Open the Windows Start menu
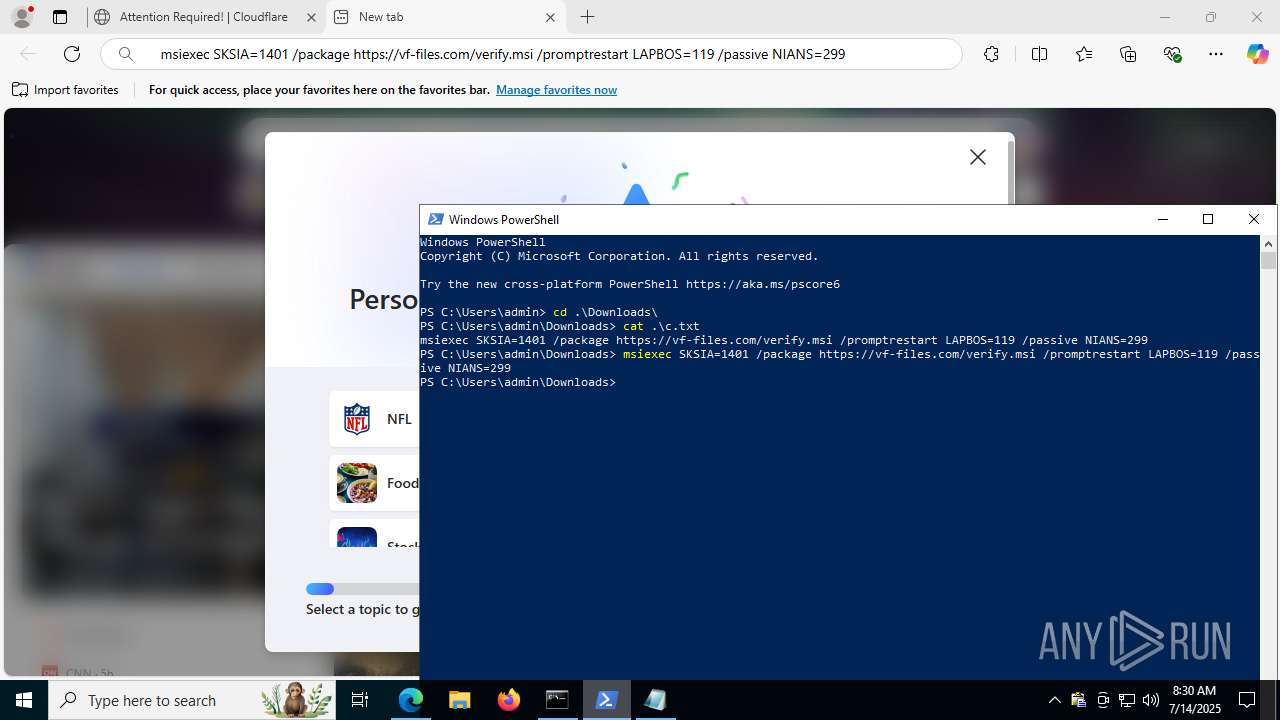 [x=24, y=700]
